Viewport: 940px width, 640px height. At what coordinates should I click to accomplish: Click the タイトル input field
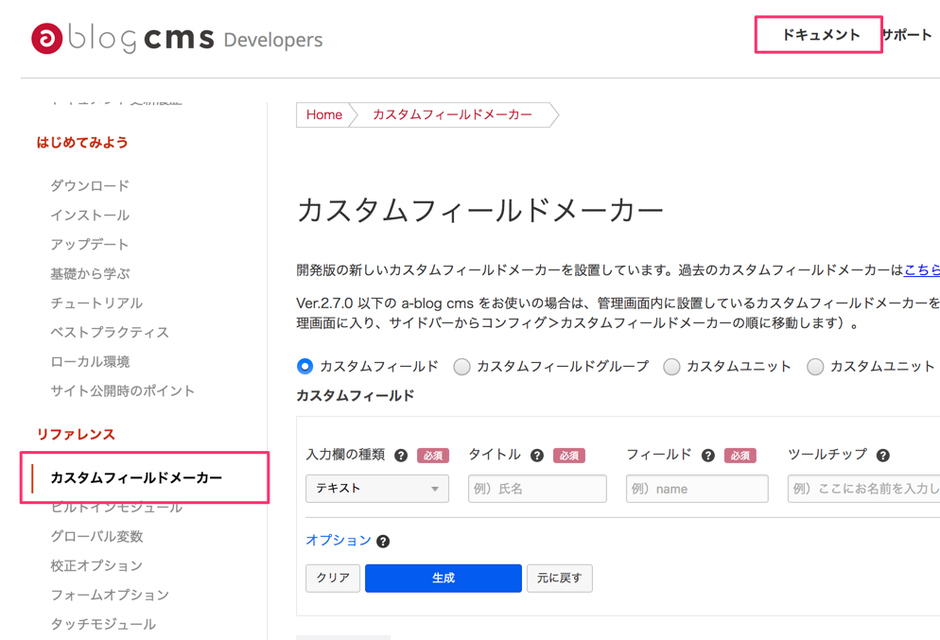(537, 488)
